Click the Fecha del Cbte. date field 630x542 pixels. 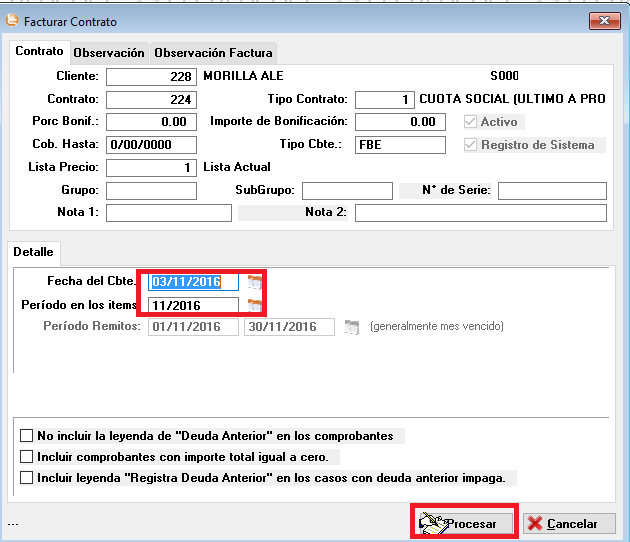point(193,282)
